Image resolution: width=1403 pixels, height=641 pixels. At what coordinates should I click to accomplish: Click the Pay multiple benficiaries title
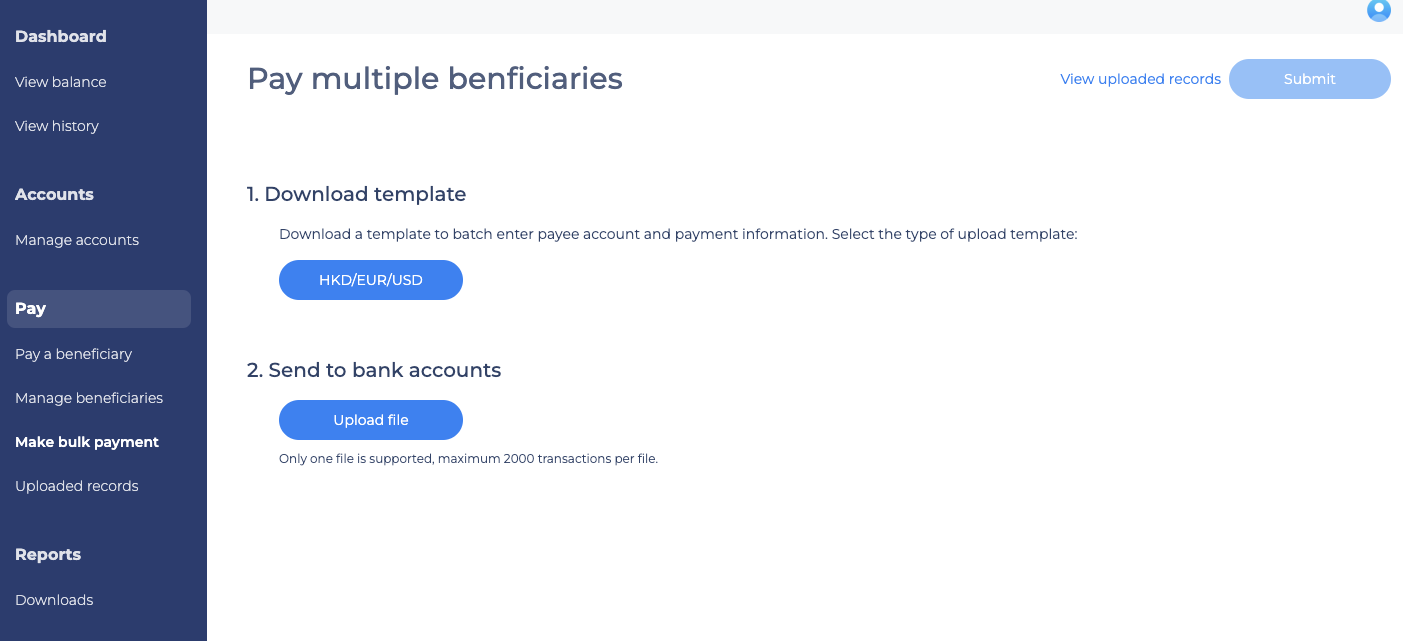pos(435,78)
